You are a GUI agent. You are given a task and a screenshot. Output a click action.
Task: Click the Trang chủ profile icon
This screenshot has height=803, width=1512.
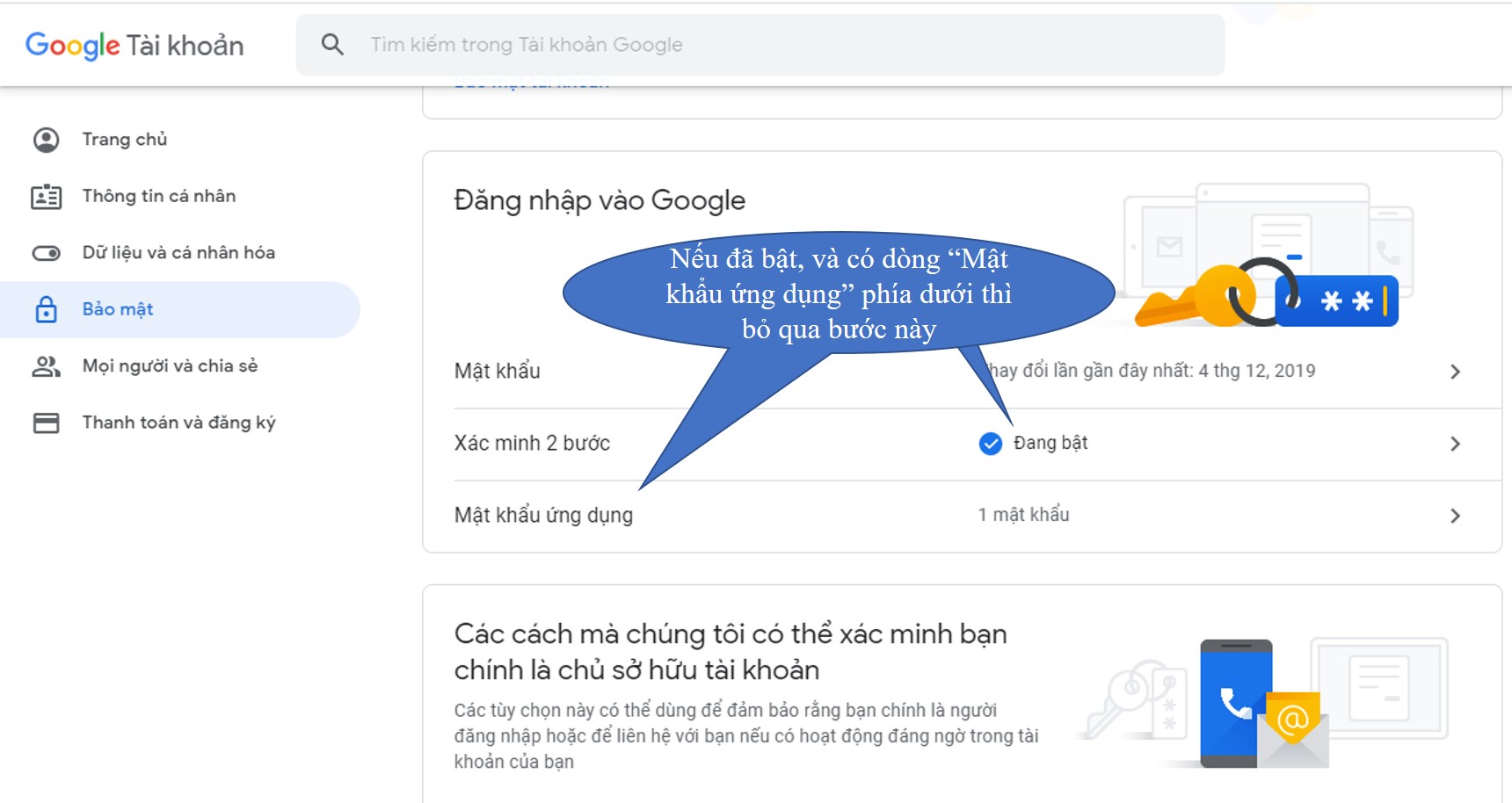[x=46, y=140]
